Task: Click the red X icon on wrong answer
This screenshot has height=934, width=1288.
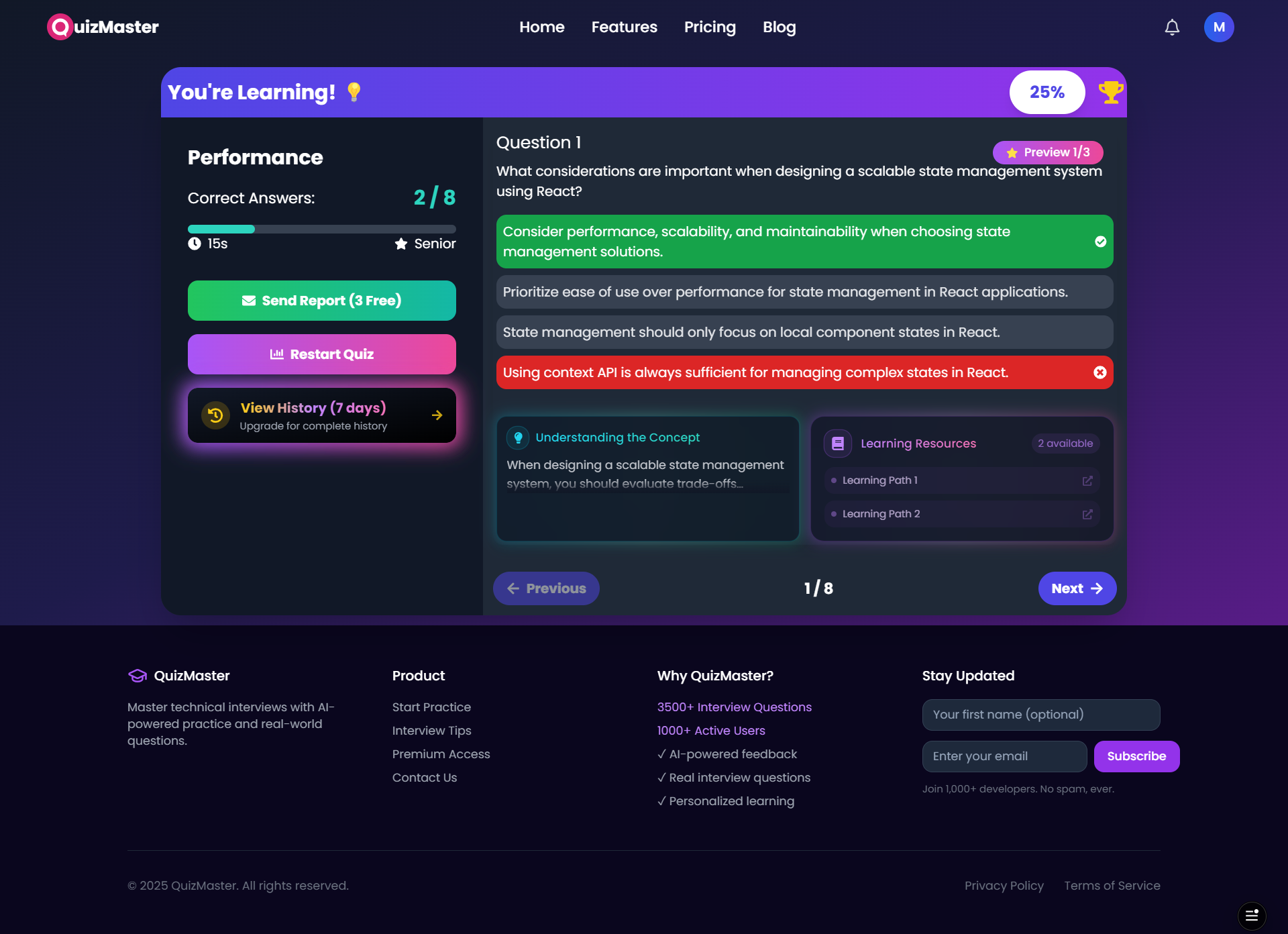Action: pyautogui.click(x=1100, y=372)
